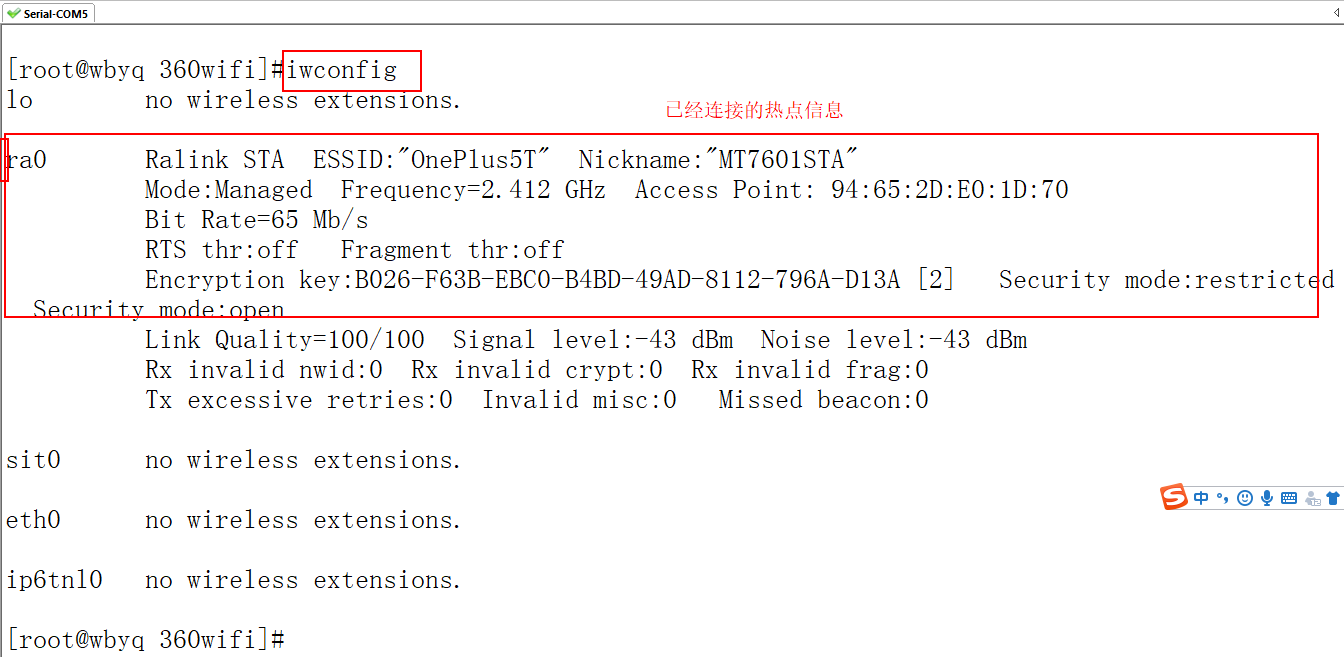This screenshot has height=657, width=1344.
Task: Click the bottom command prompt line
Action: 146,639
